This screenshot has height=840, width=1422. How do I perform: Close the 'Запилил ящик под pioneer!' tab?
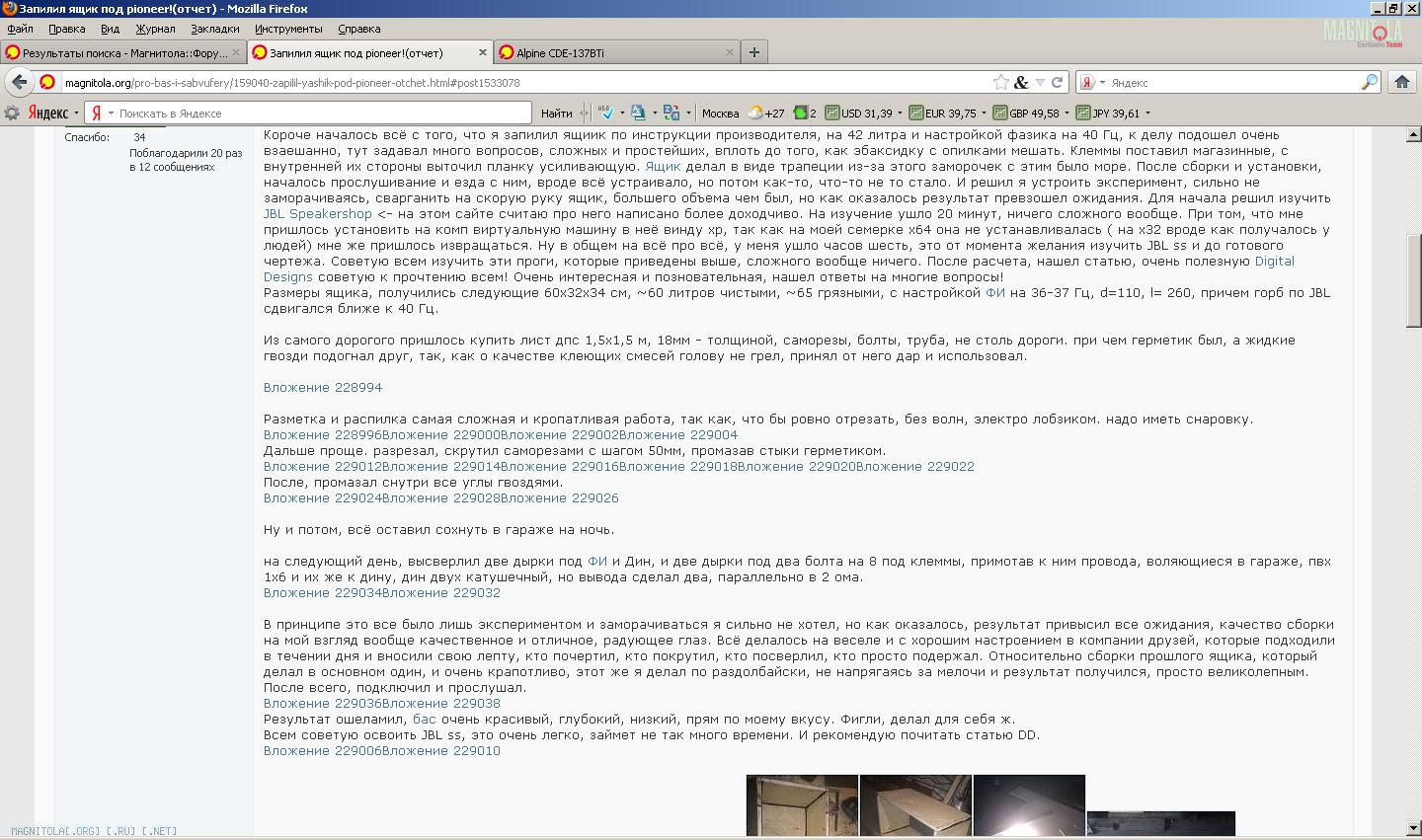pos(483,52)
